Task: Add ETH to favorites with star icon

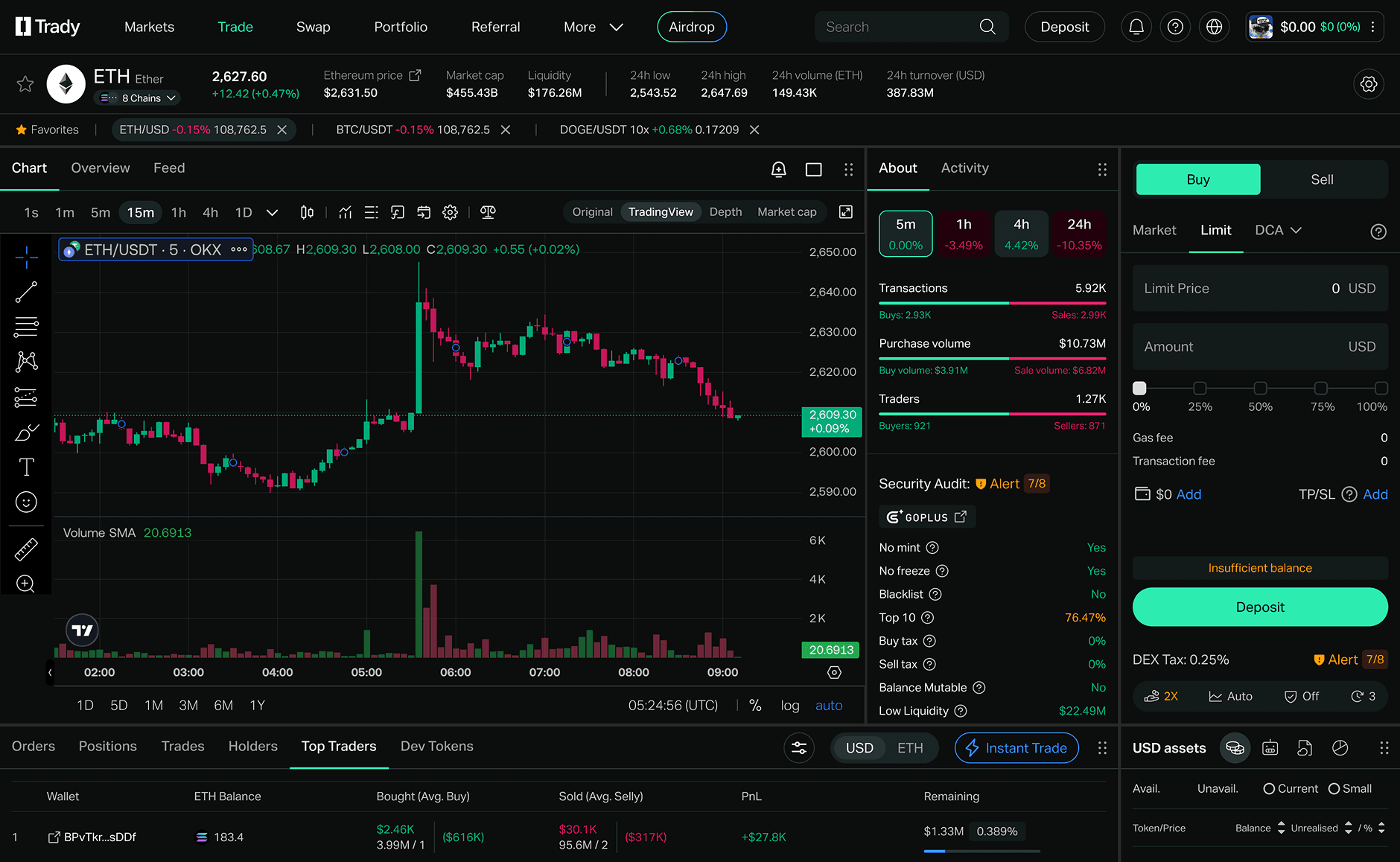Action: coord(25,84)
